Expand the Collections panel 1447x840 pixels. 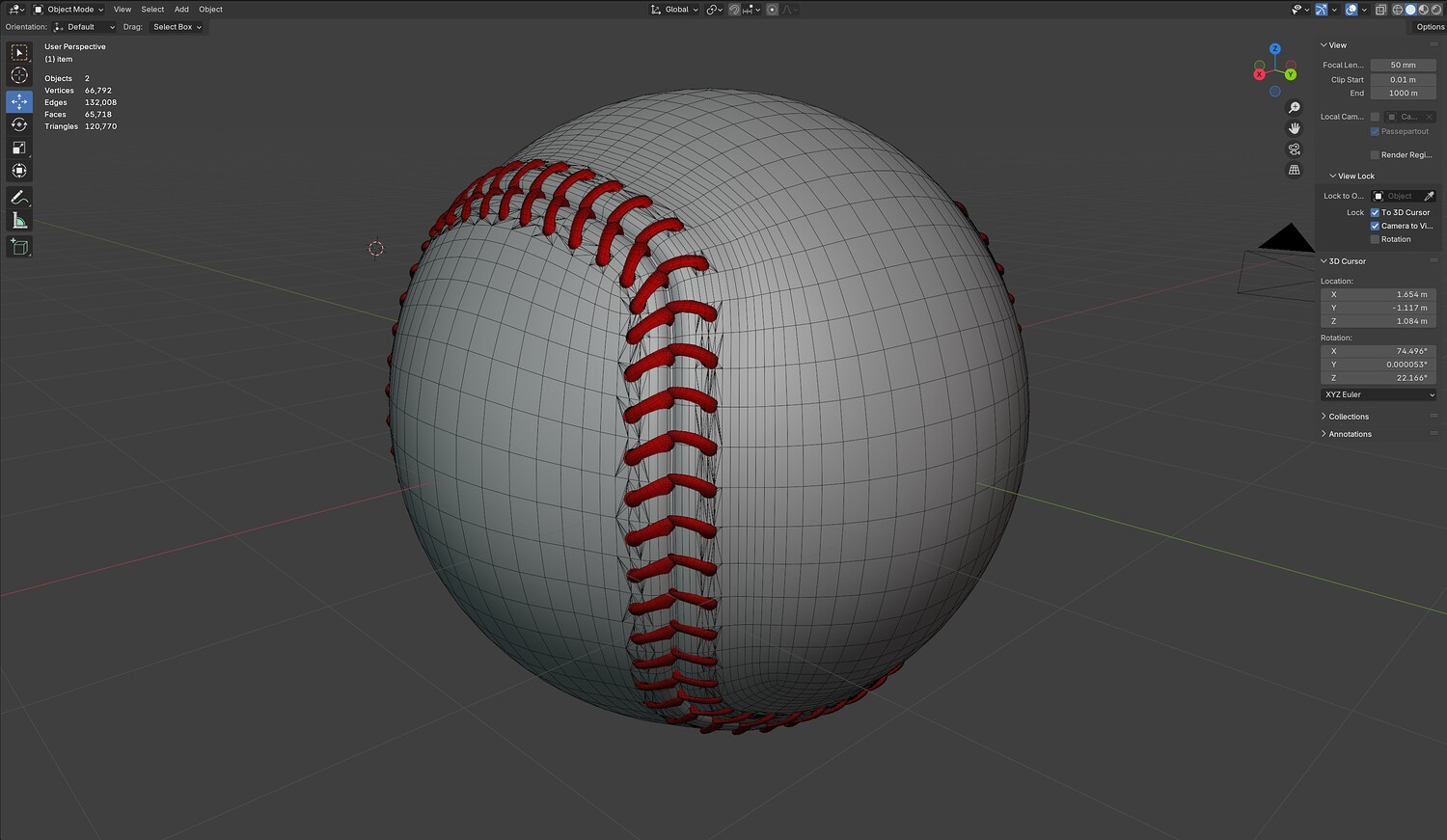pyautogui.click(x=1345, y=417)
